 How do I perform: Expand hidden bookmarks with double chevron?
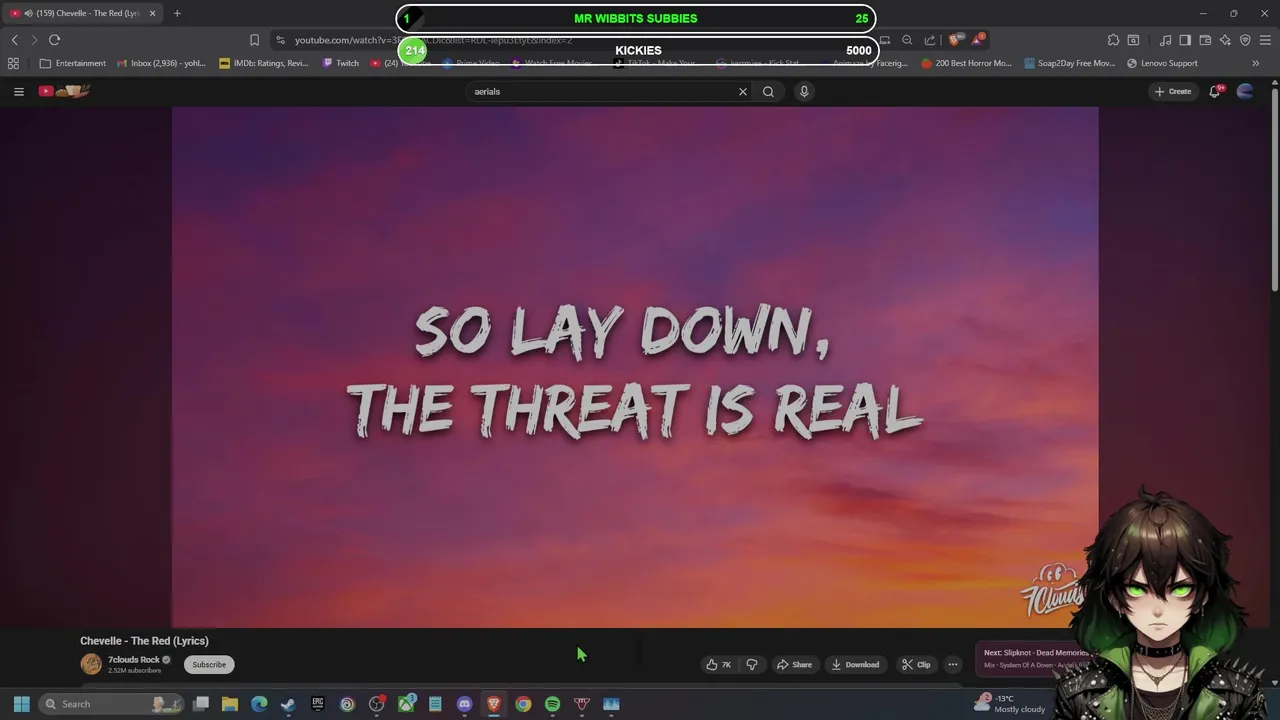1255,63
